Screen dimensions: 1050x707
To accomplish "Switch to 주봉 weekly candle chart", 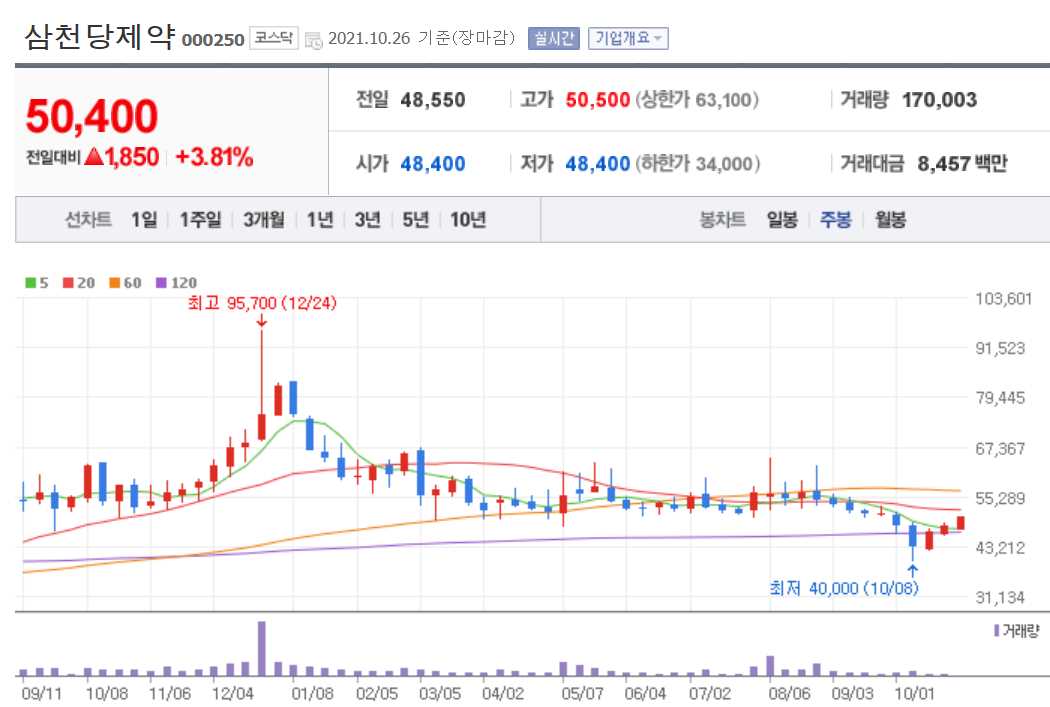I will click(x=836, y=220).
